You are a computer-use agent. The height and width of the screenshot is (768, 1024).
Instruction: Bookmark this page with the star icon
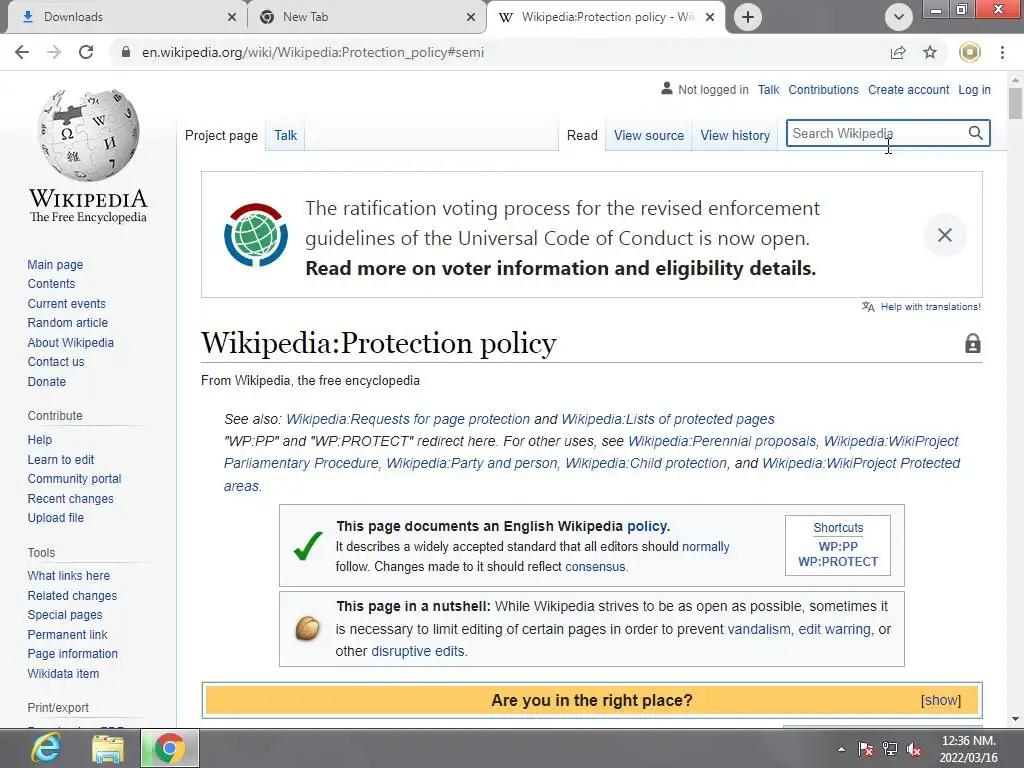[x=930, y=52]
